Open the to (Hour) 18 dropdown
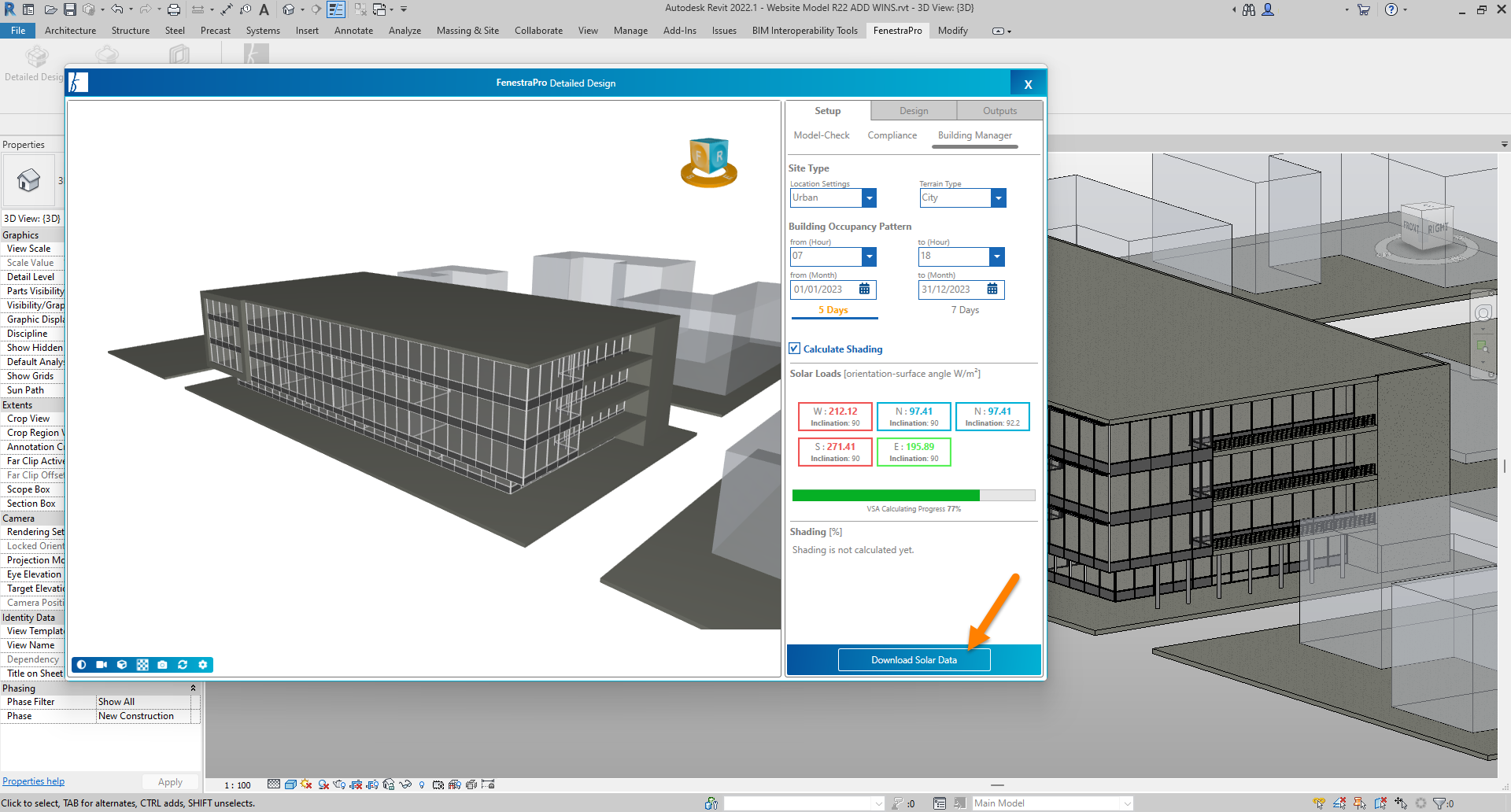Viewport: 1511px width, 812px height. click(962, 256)
